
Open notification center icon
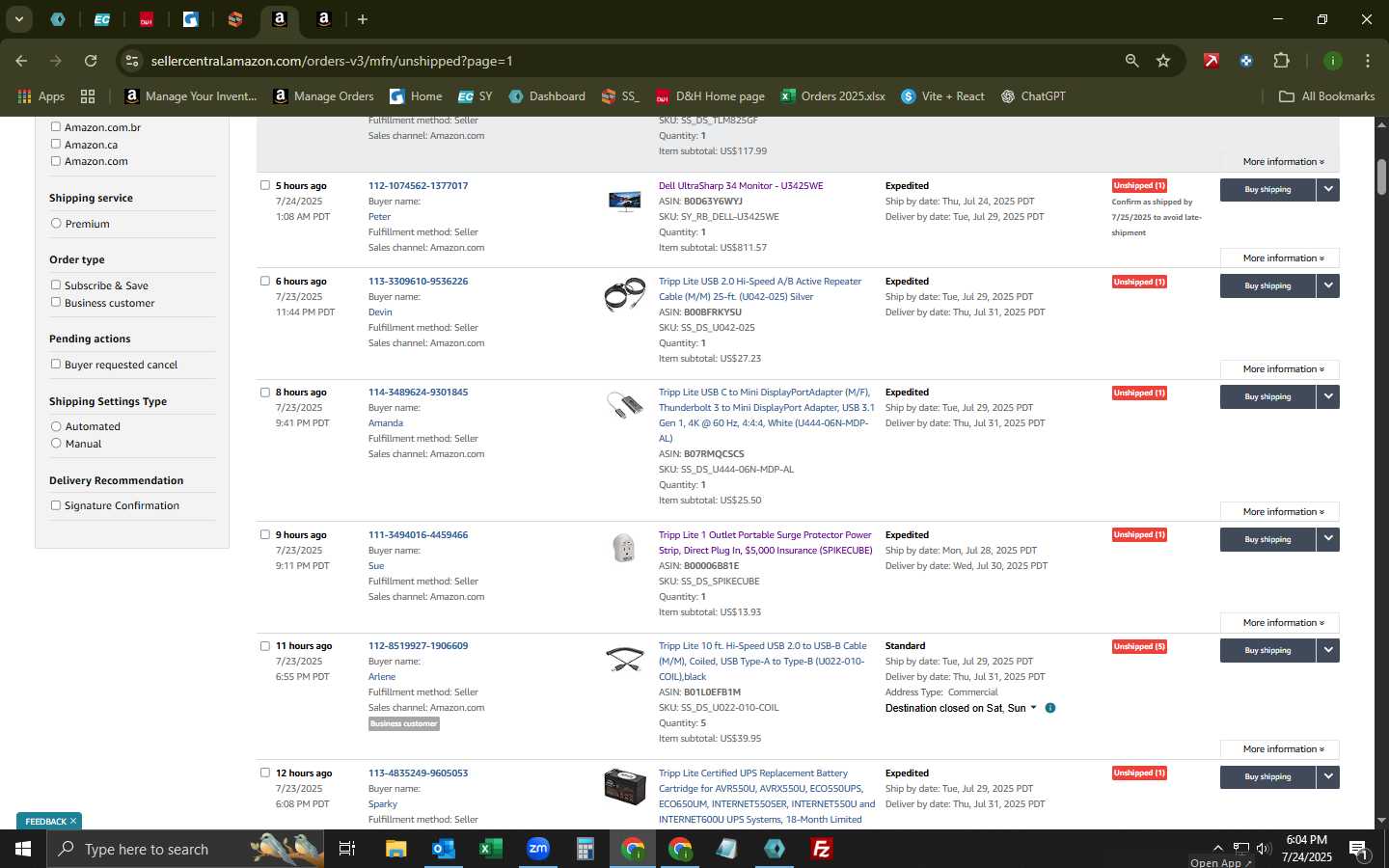1359,850
